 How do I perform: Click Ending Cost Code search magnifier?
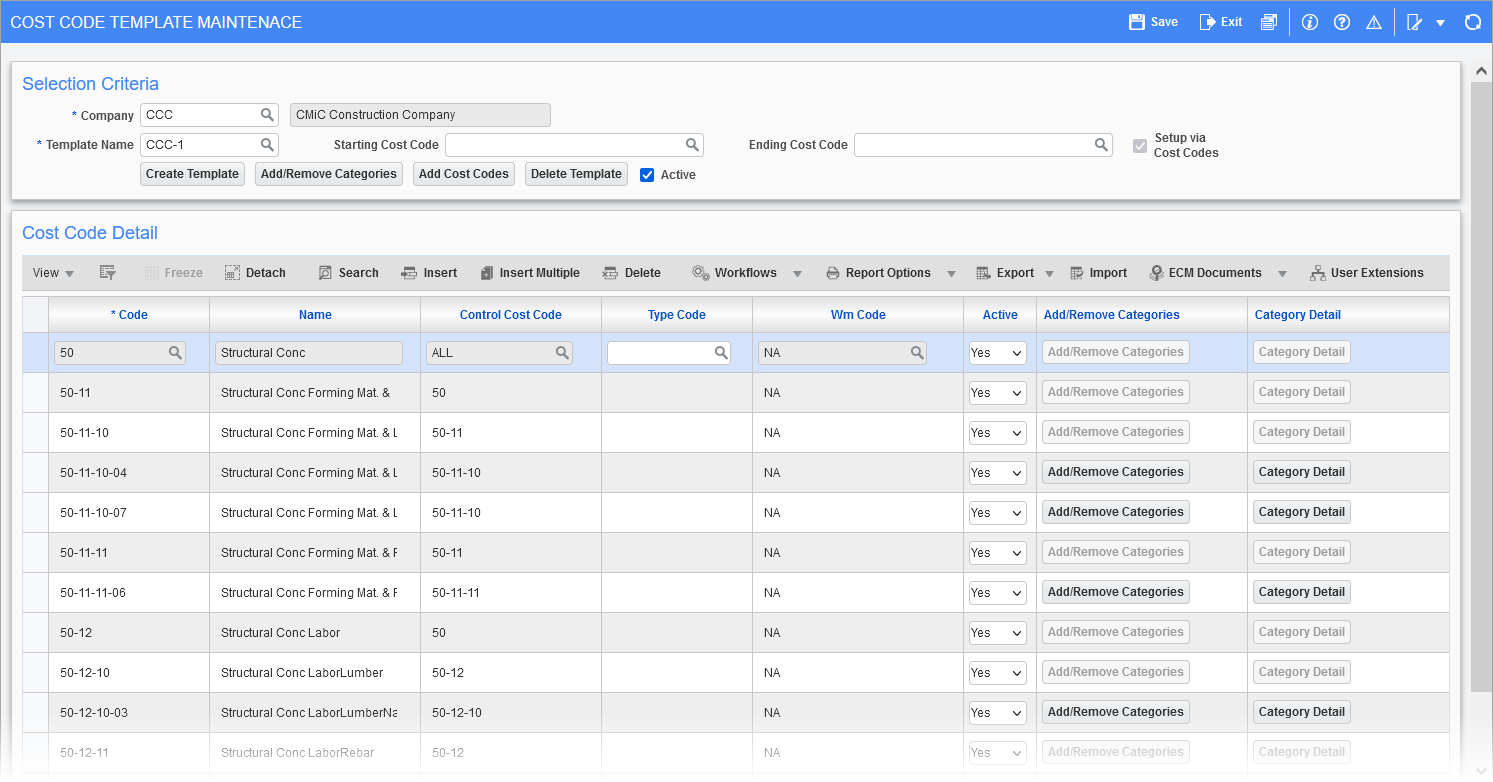pyautogui.click(x=1101, y=145)
